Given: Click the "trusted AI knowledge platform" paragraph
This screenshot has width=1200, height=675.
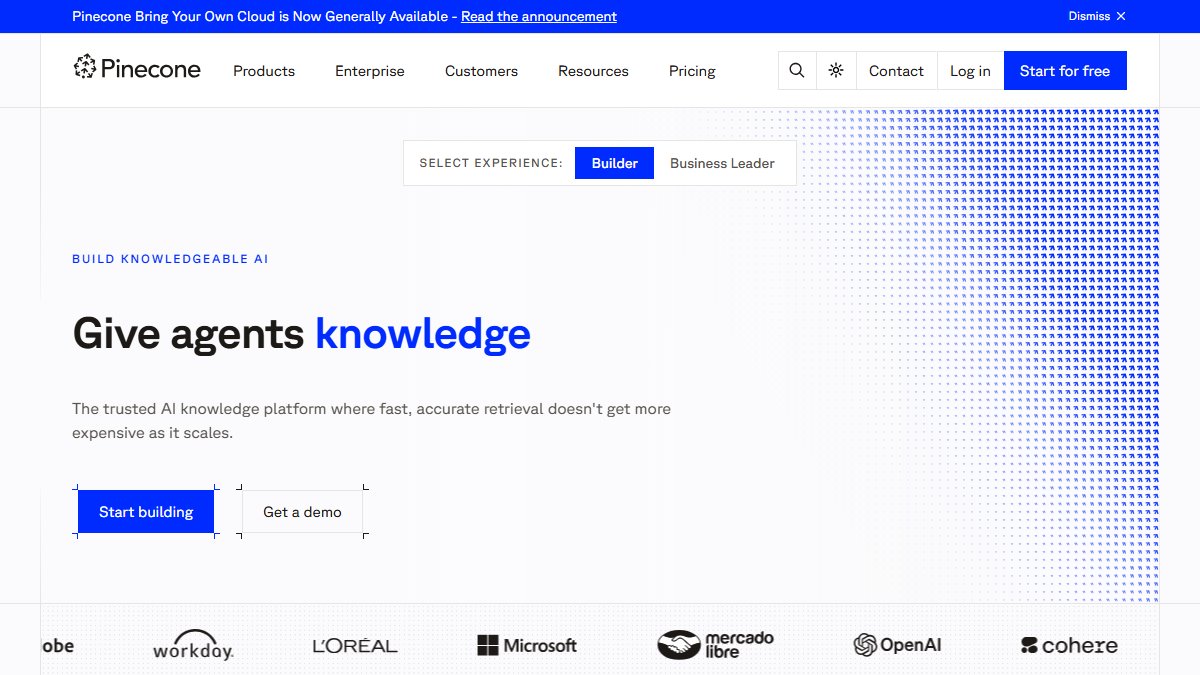Looking at the screenshot, I should click(371, 421).
